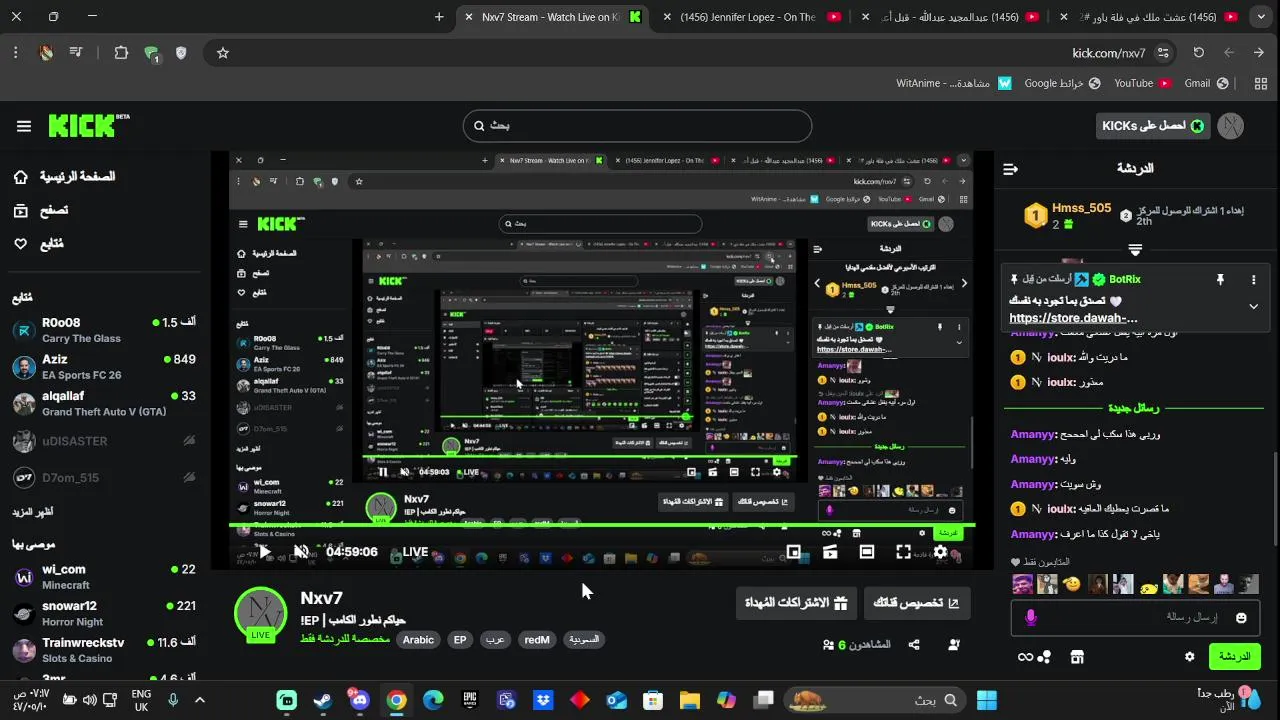Click the KICK beta logo
The width and height of the screenshot is (1280, 720).
coord(88,125)
